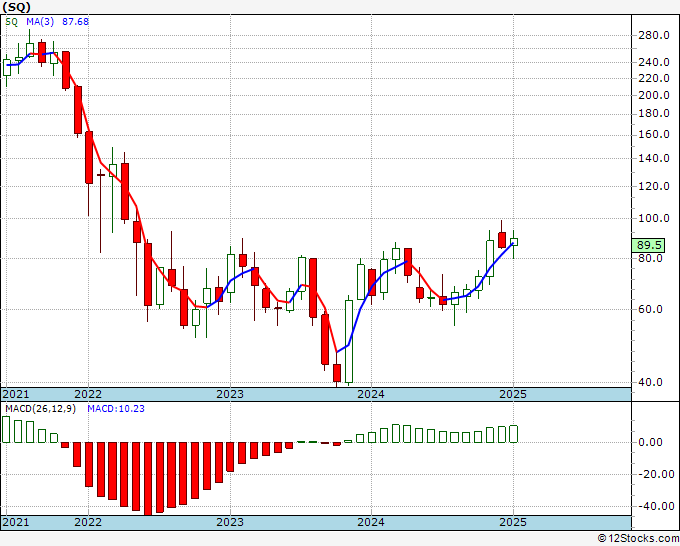
Task: Click the 120.0 price axis label
Action: 654,186
